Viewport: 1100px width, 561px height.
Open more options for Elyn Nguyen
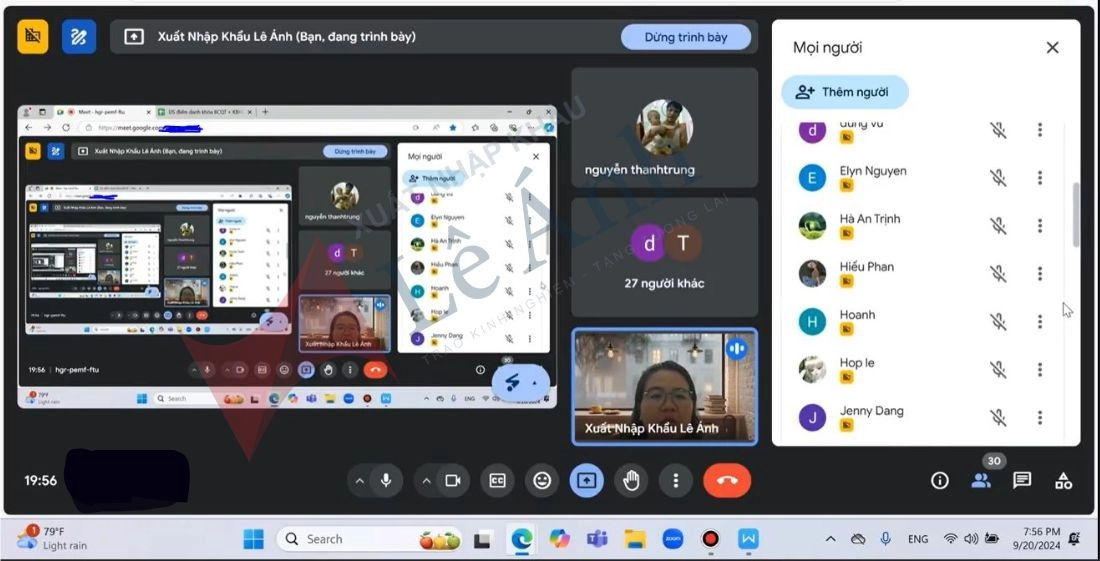point(1040,178)
